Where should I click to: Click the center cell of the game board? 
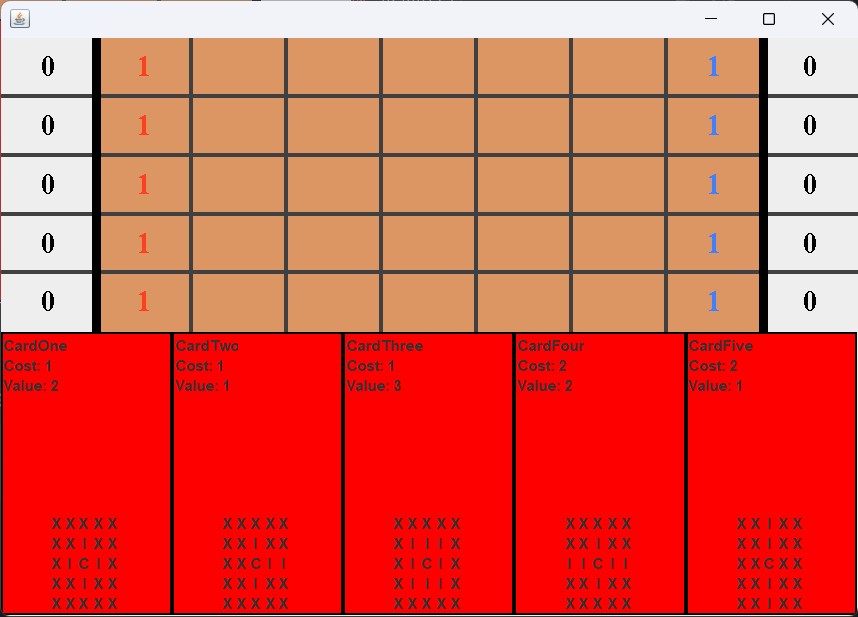(428, 184)
